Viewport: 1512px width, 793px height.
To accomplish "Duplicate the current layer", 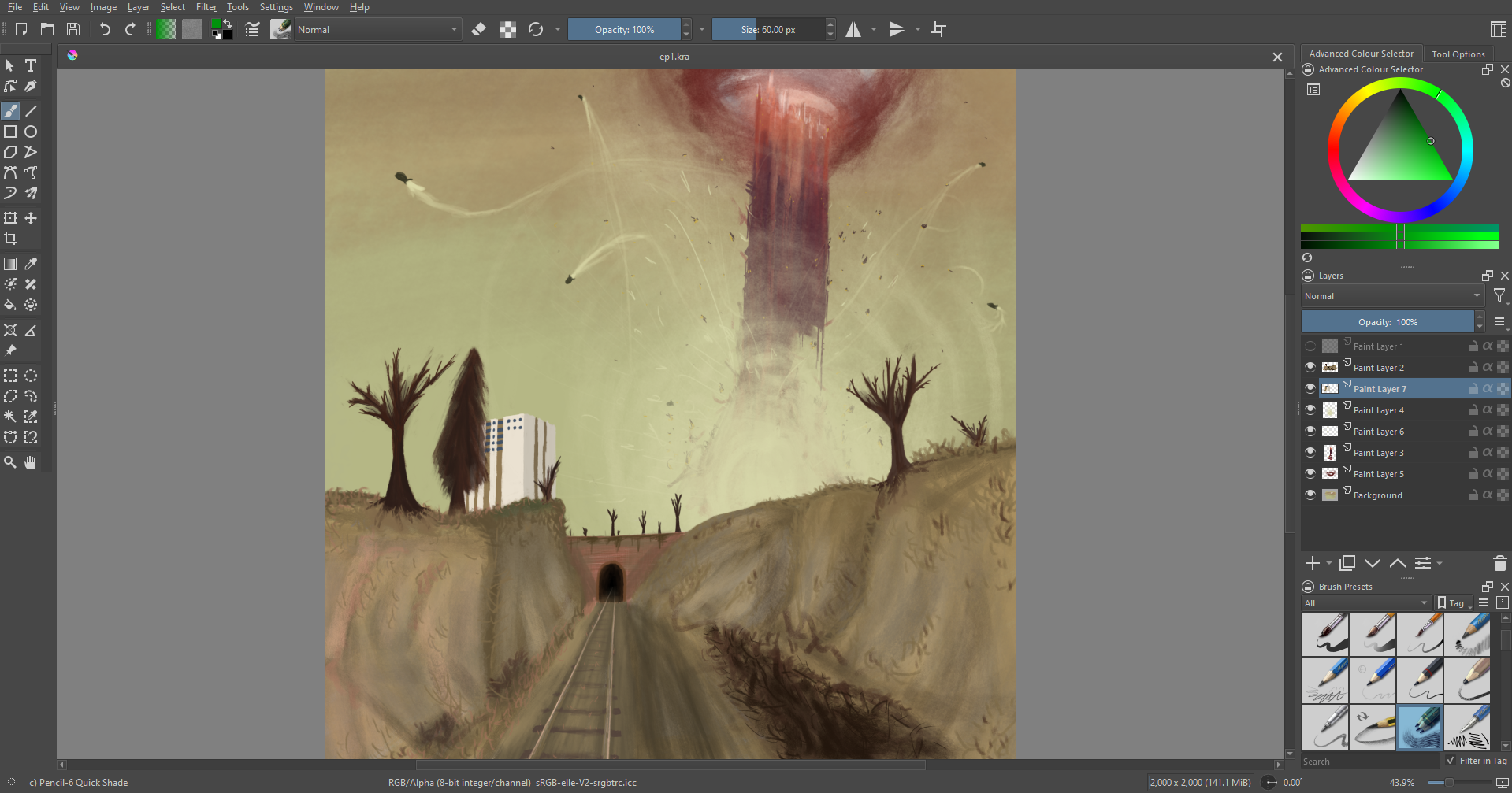I will click(x=1347, y=563).
